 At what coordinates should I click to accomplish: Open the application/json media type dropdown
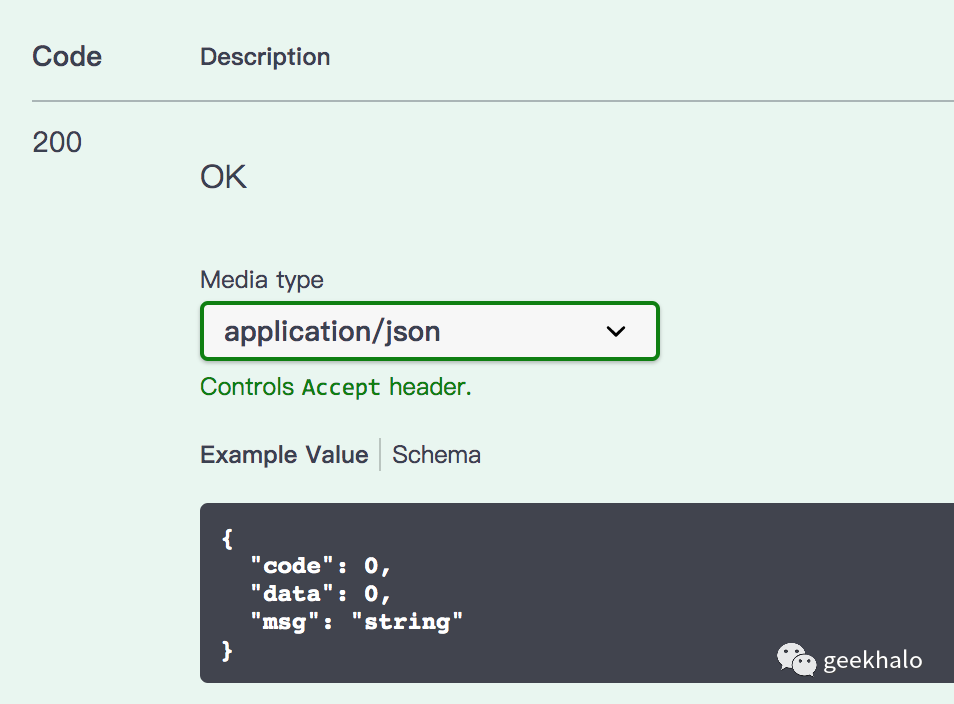coord(429,331)
